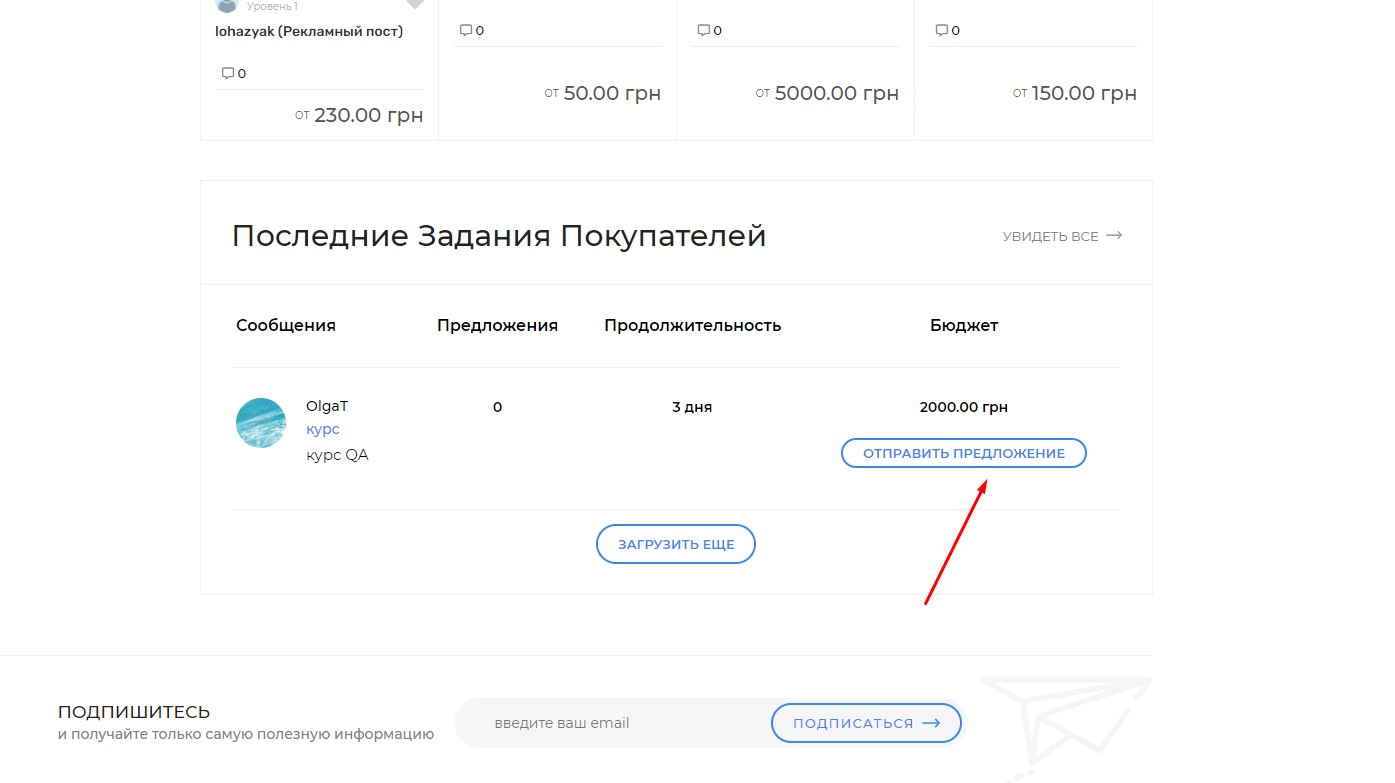The height and width of the screenshot is (783, 1395).
Task: Click the arrow inside the ПОДПИСАТЬСЯ button
Action: click(931, 723)
